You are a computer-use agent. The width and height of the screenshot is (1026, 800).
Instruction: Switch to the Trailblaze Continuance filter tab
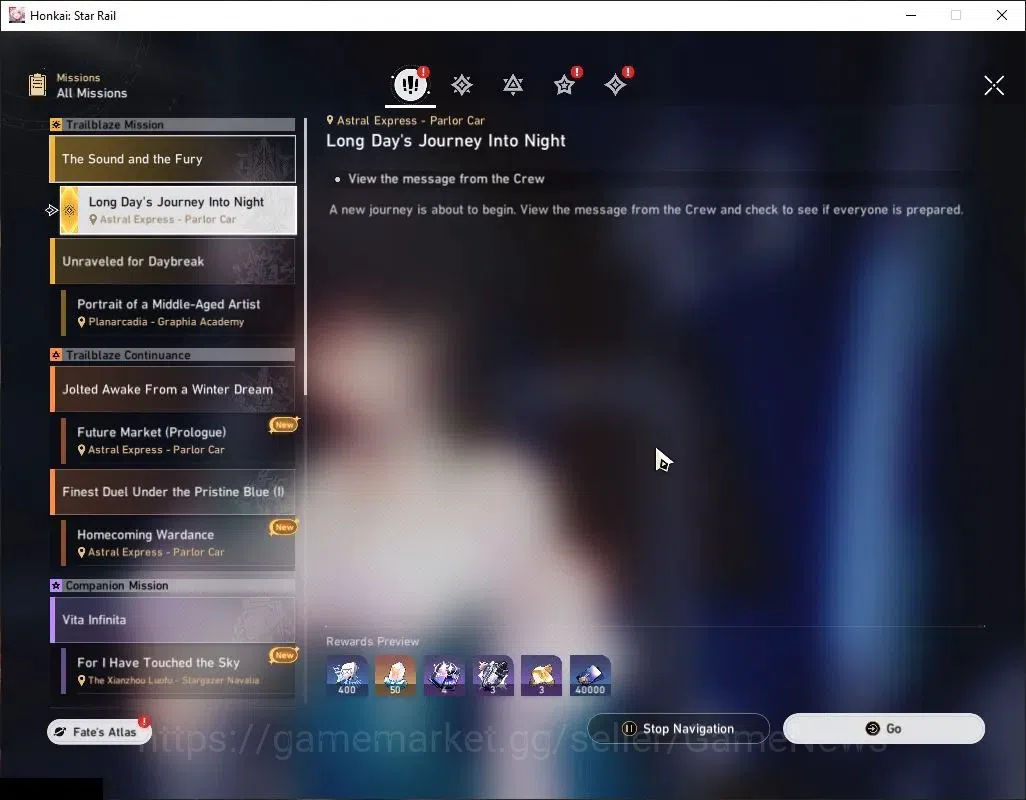point(513,84)
